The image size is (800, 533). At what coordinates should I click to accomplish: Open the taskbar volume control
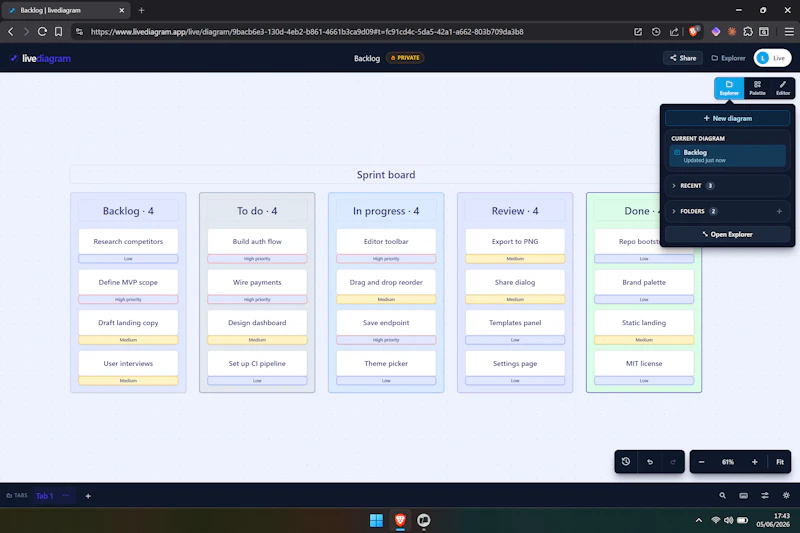tap(729, 520)
